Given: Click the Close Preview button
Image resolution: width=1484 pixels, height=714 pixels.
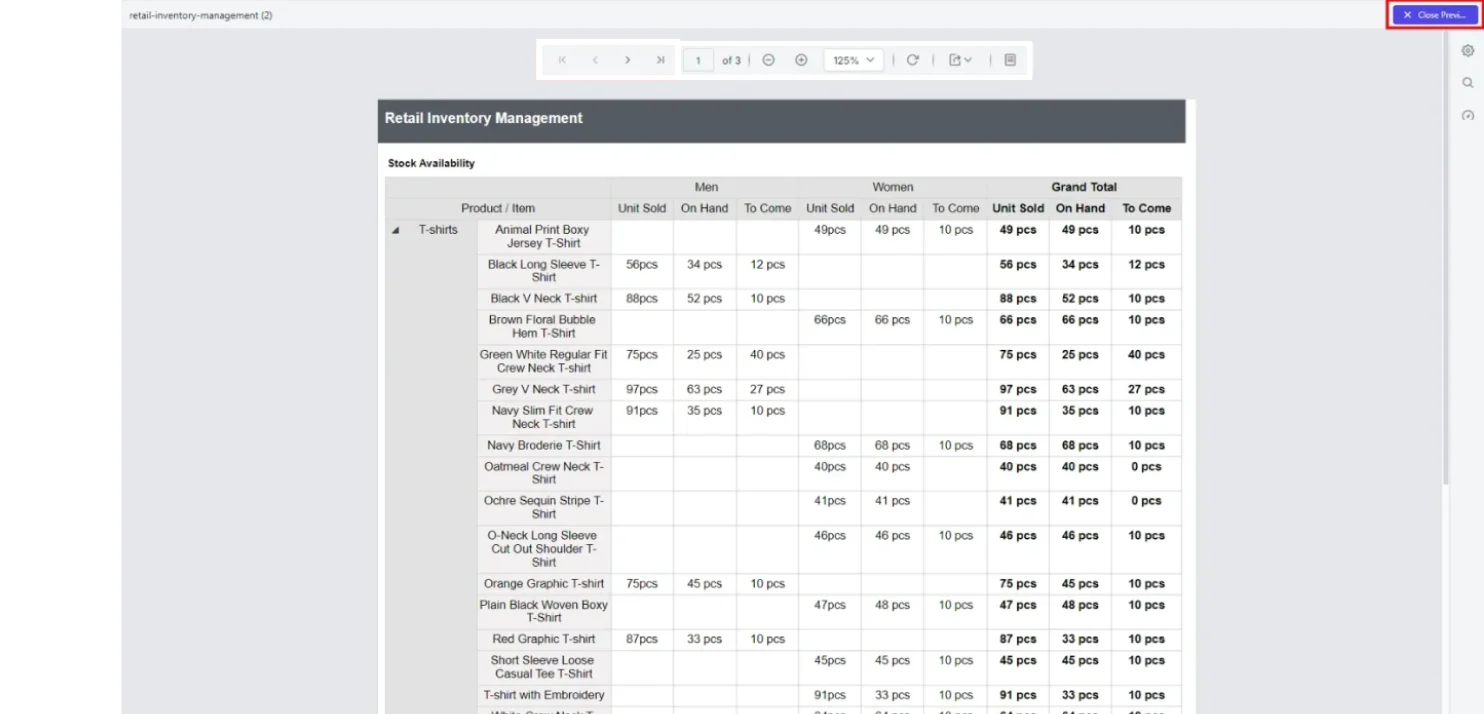Looking at the screenshot, I should pos(1434,14).
